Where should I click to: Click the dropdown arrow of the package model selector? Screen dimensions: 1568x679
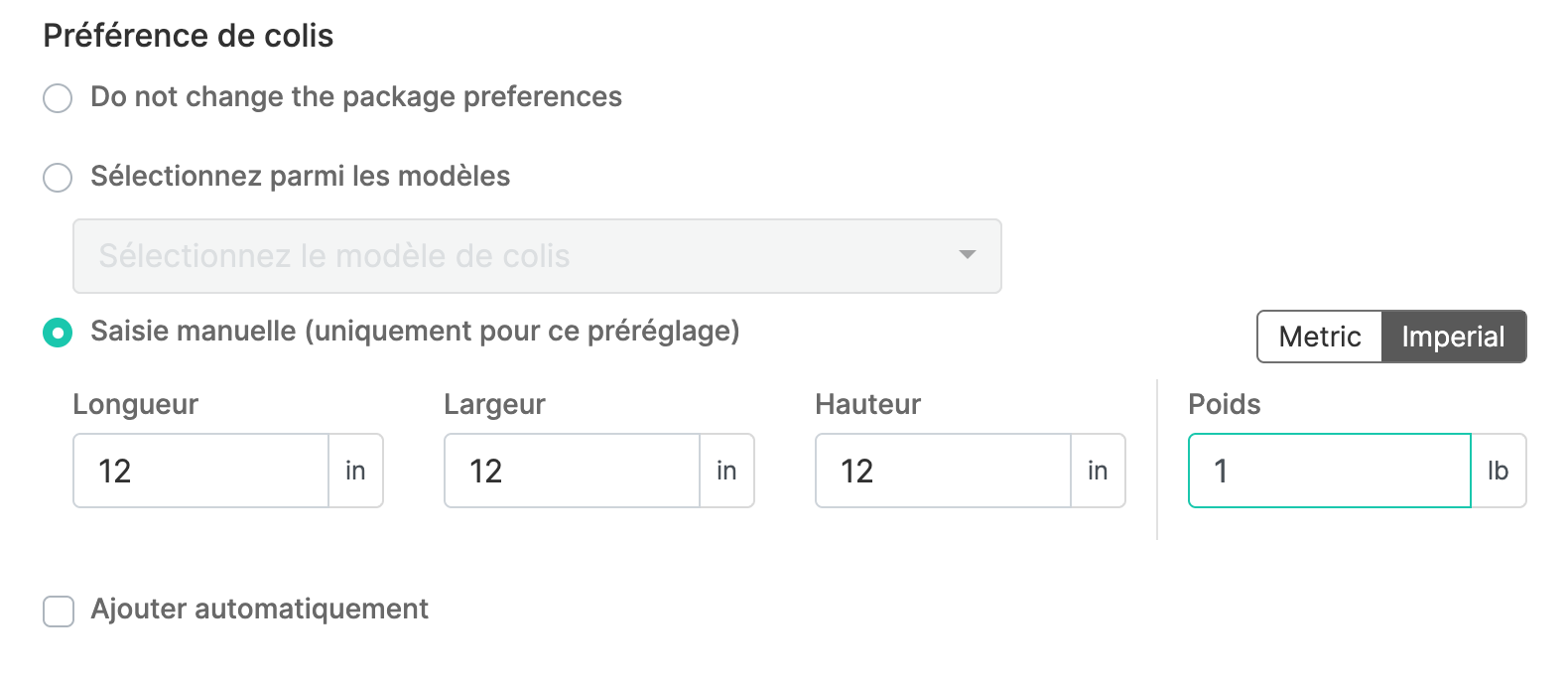point(967,256)
